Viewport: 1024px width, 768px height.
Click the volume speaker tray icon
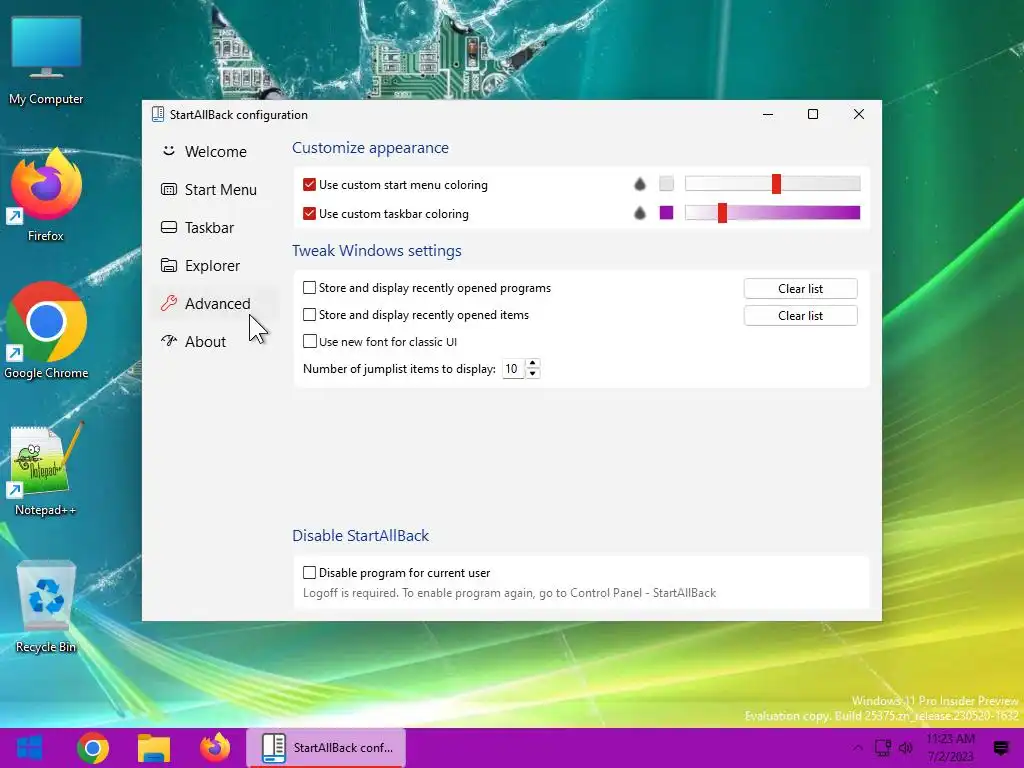(x=906, y=748)
